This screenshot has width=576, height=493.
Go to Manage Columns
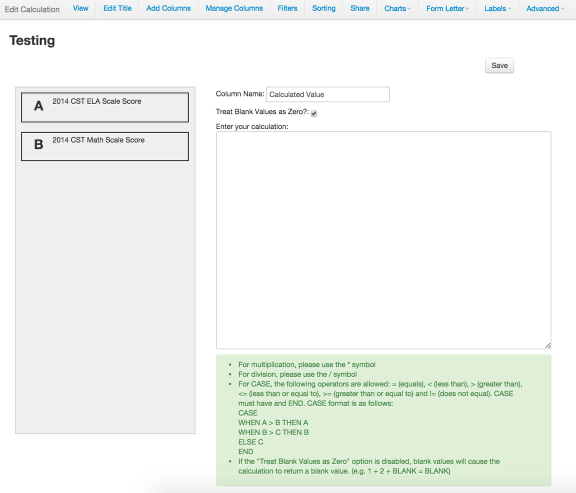point(234,8)
